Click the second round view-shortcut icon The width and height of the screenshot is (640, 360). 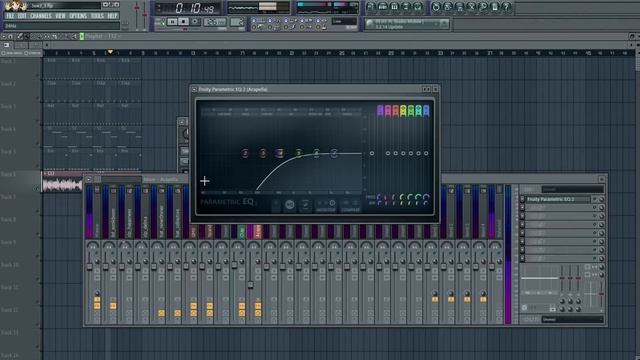382,7
